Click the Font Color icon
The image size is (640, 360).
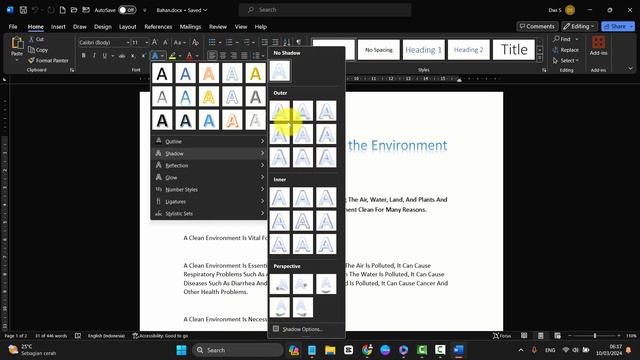pos(189,56)
